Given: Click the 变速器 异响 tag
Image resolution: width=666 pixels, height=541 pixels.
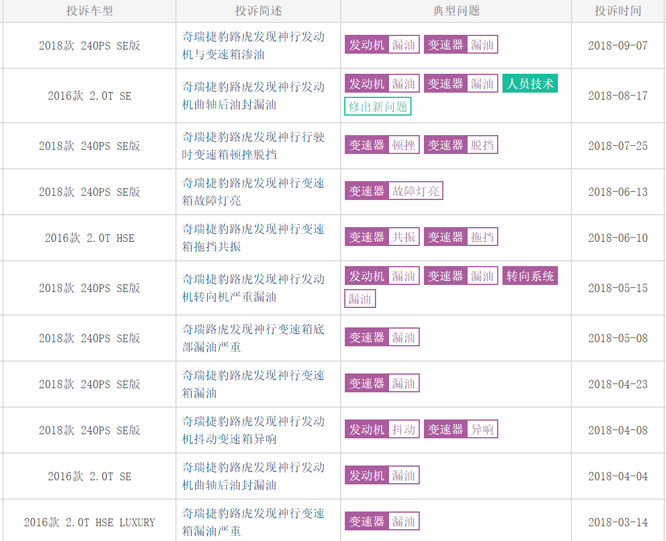Looking at the screenshot, I should click(x=461, y=429).
